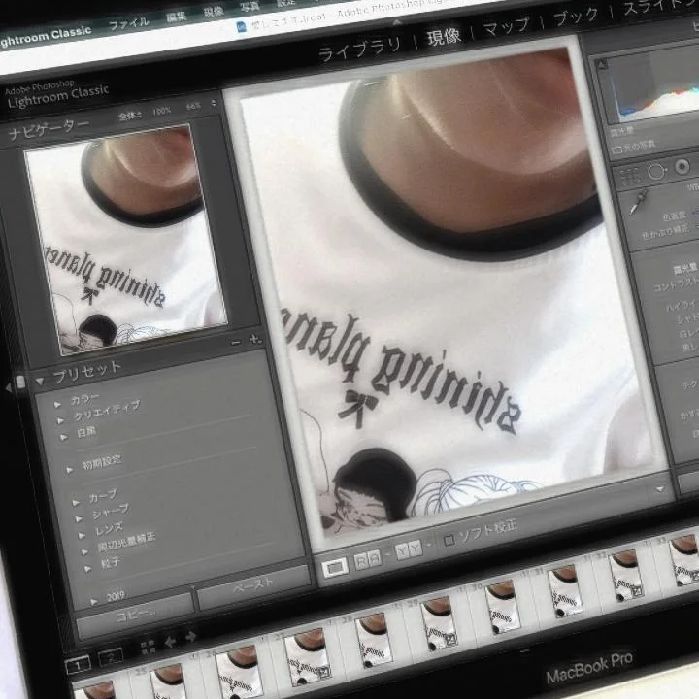This screenshot has width=699, height=699.
Task: Go forward with filmstrip right arrow
Action: click(x=190, y=637)
